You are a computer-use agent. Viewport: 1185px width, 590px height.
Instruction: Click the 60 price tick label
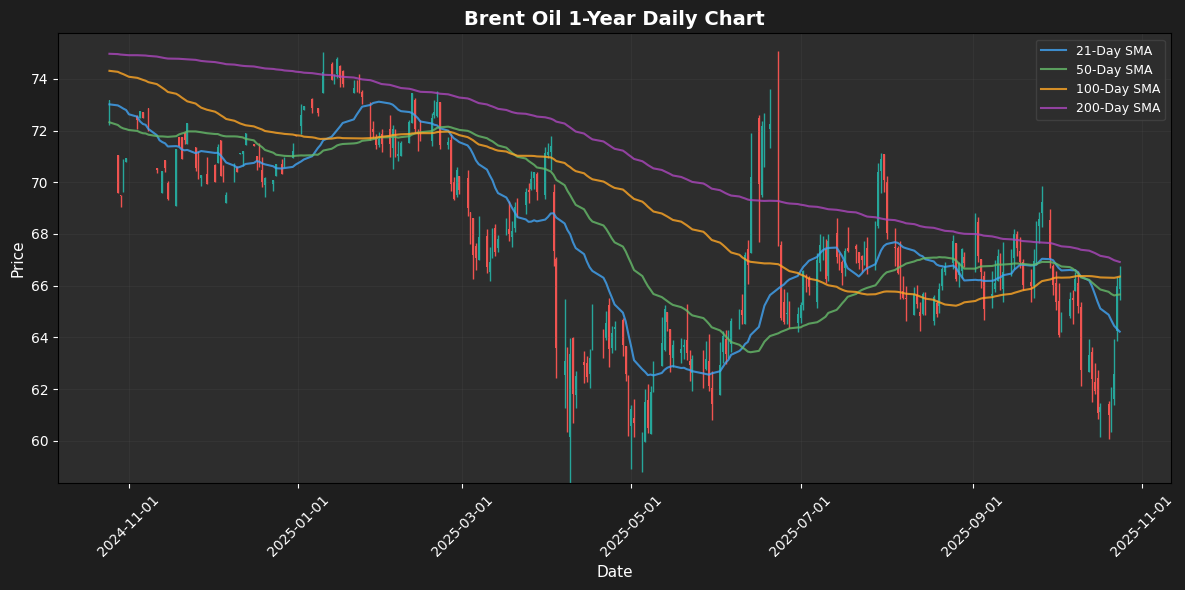coord(42,442)
